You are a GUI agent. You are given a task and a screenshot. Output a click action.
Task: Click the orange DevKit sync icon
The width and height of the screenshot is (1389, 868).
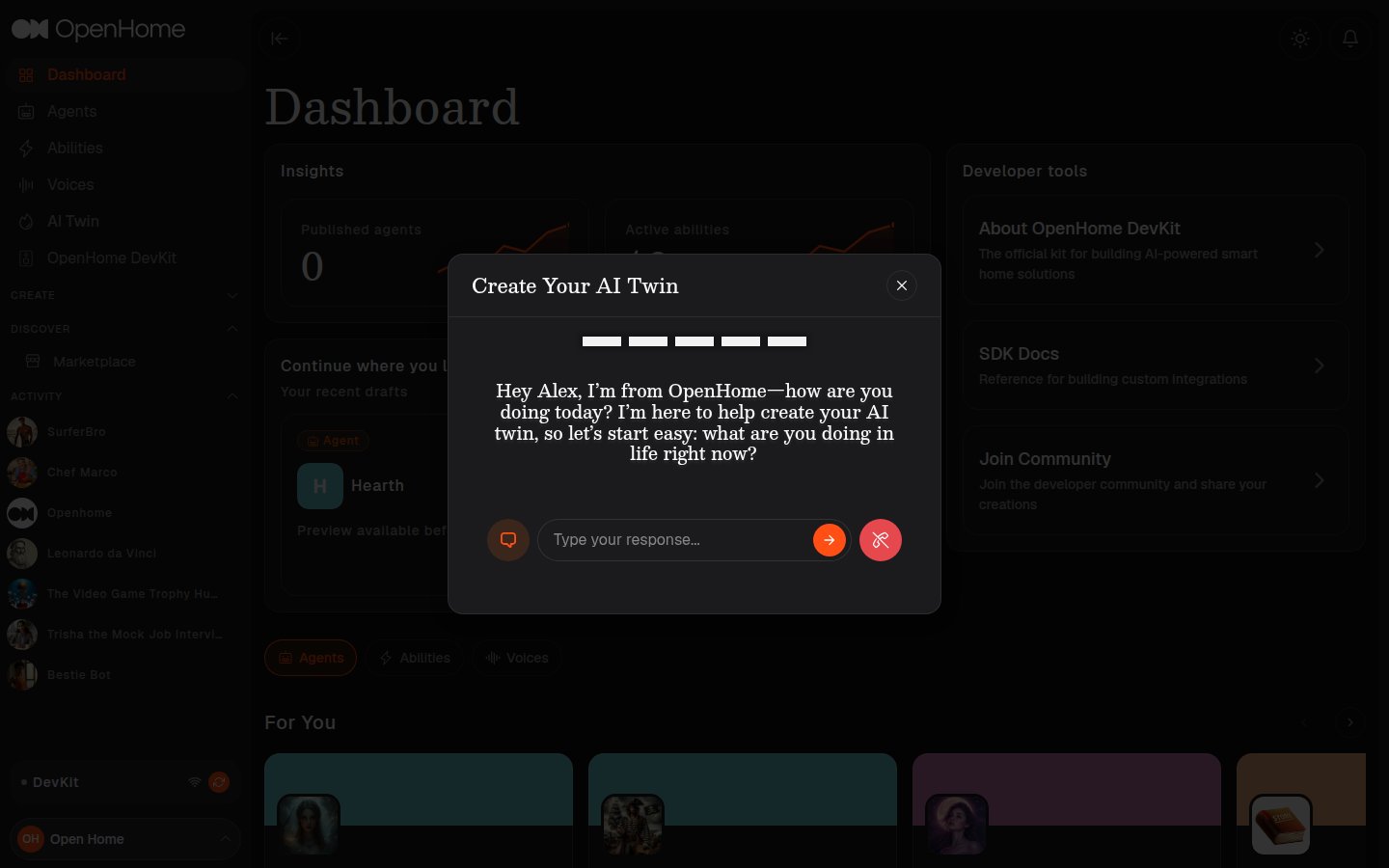click(x=219, y=782)
